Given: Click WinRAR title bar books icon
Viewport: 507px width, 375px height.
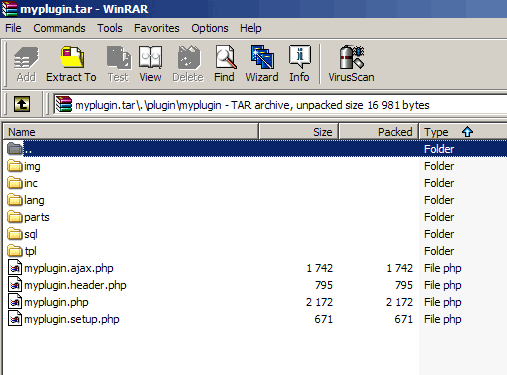Looking at the screenshot, I should click(x=9, y=8).
